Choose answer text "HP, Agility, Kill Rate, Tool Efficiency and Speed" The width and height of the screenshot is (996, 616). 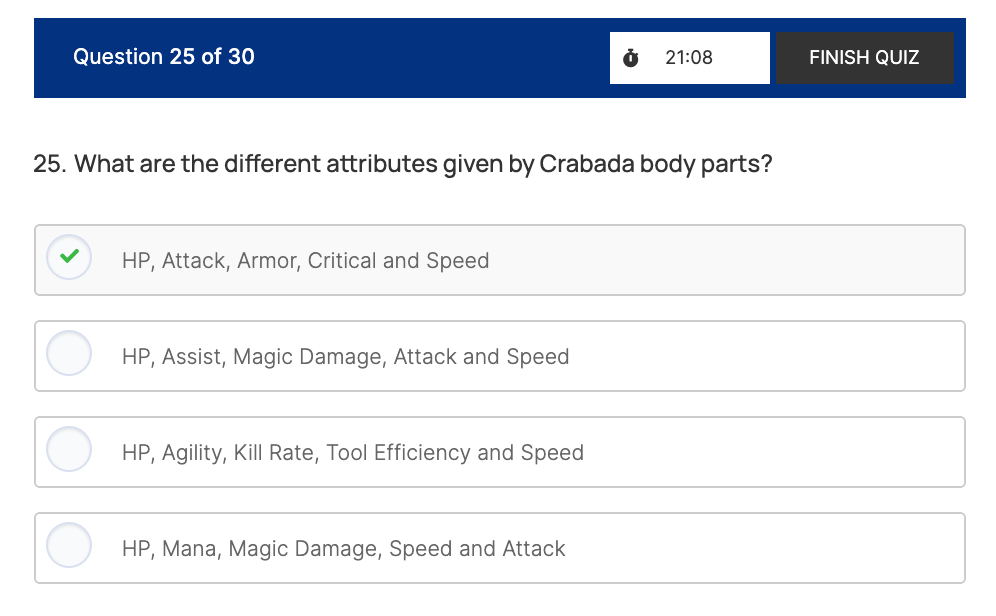point(352,453)
